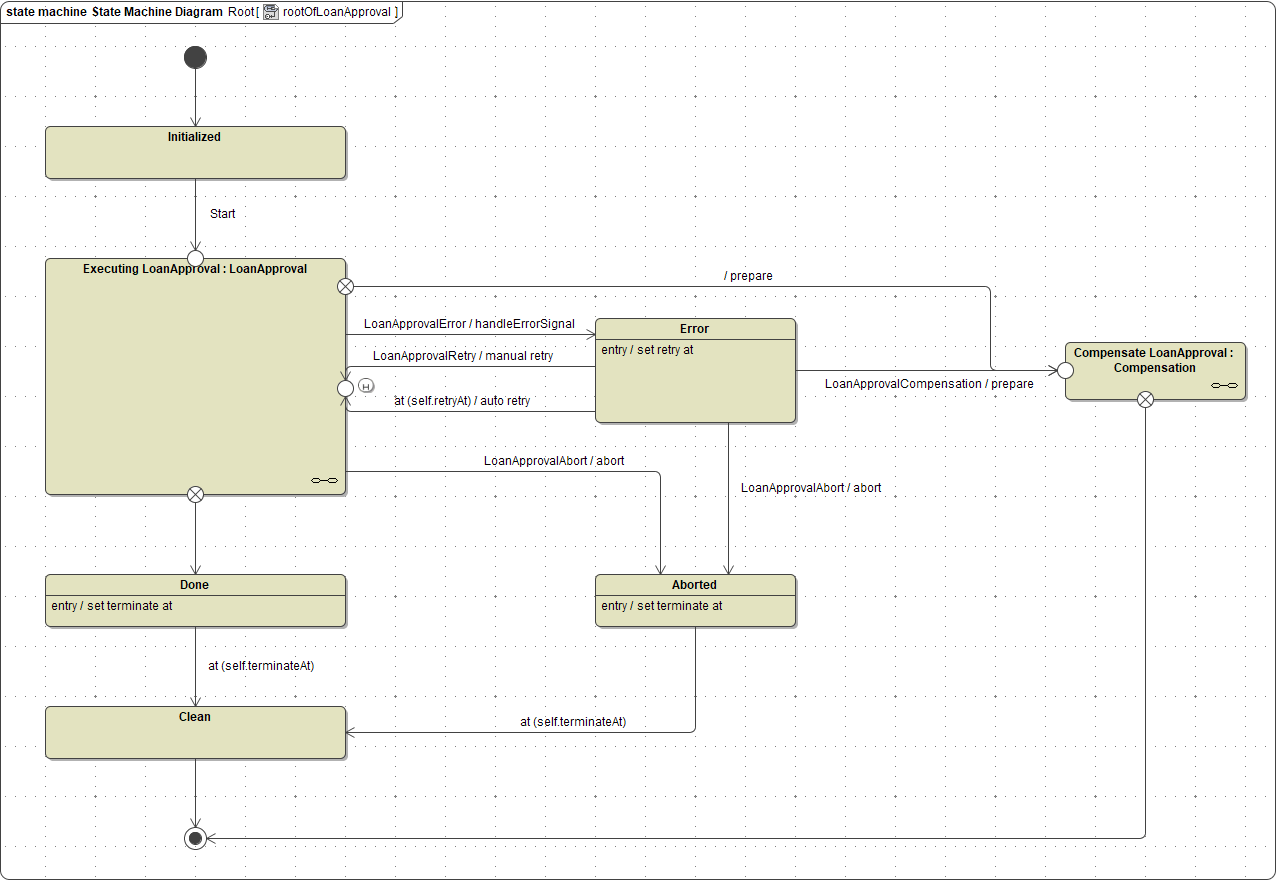This screenshot has height=881, width=1277.
Task: Click the Start transition label
Action: 222,213
